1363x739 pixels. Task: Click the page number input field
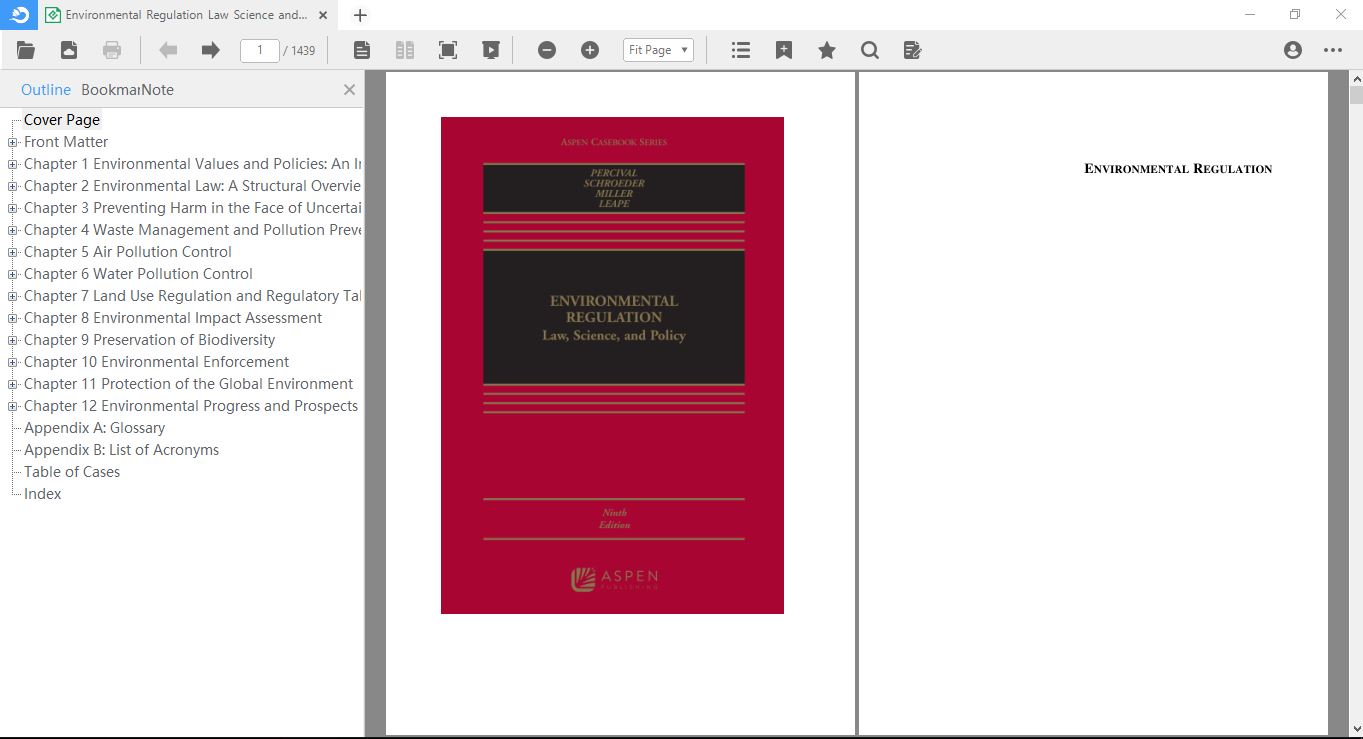click(260, 50)
